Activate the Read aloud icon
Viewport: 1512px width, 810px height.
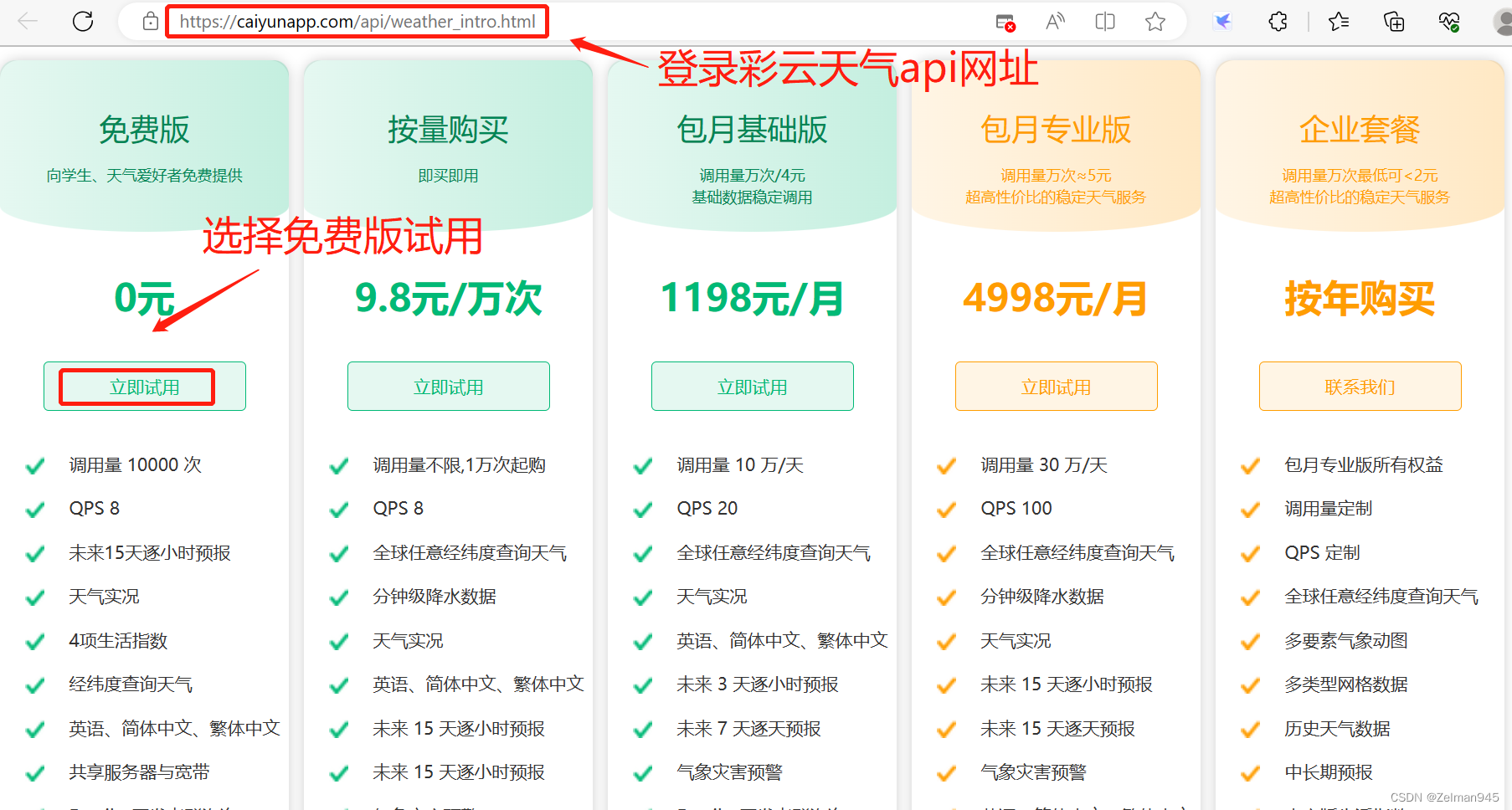click(1055, 22)
